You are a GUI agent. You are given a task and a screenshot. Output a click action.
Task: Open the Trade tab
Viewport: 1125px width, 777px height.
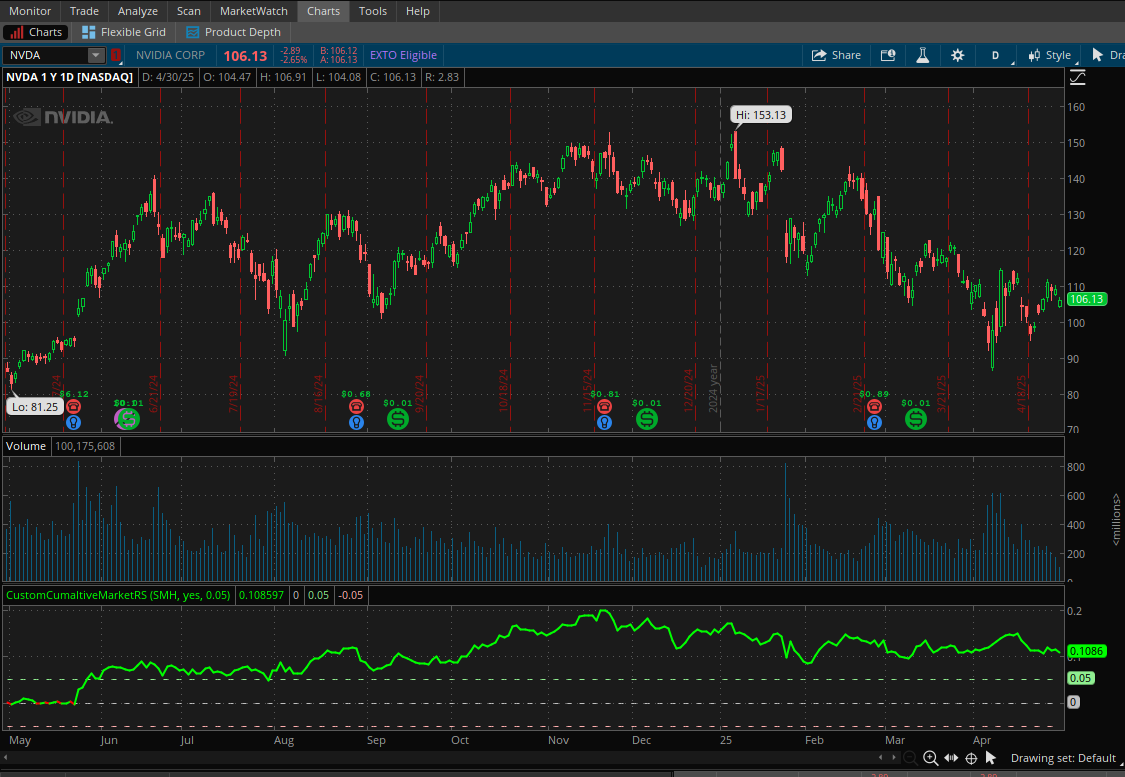coord(84,11)
